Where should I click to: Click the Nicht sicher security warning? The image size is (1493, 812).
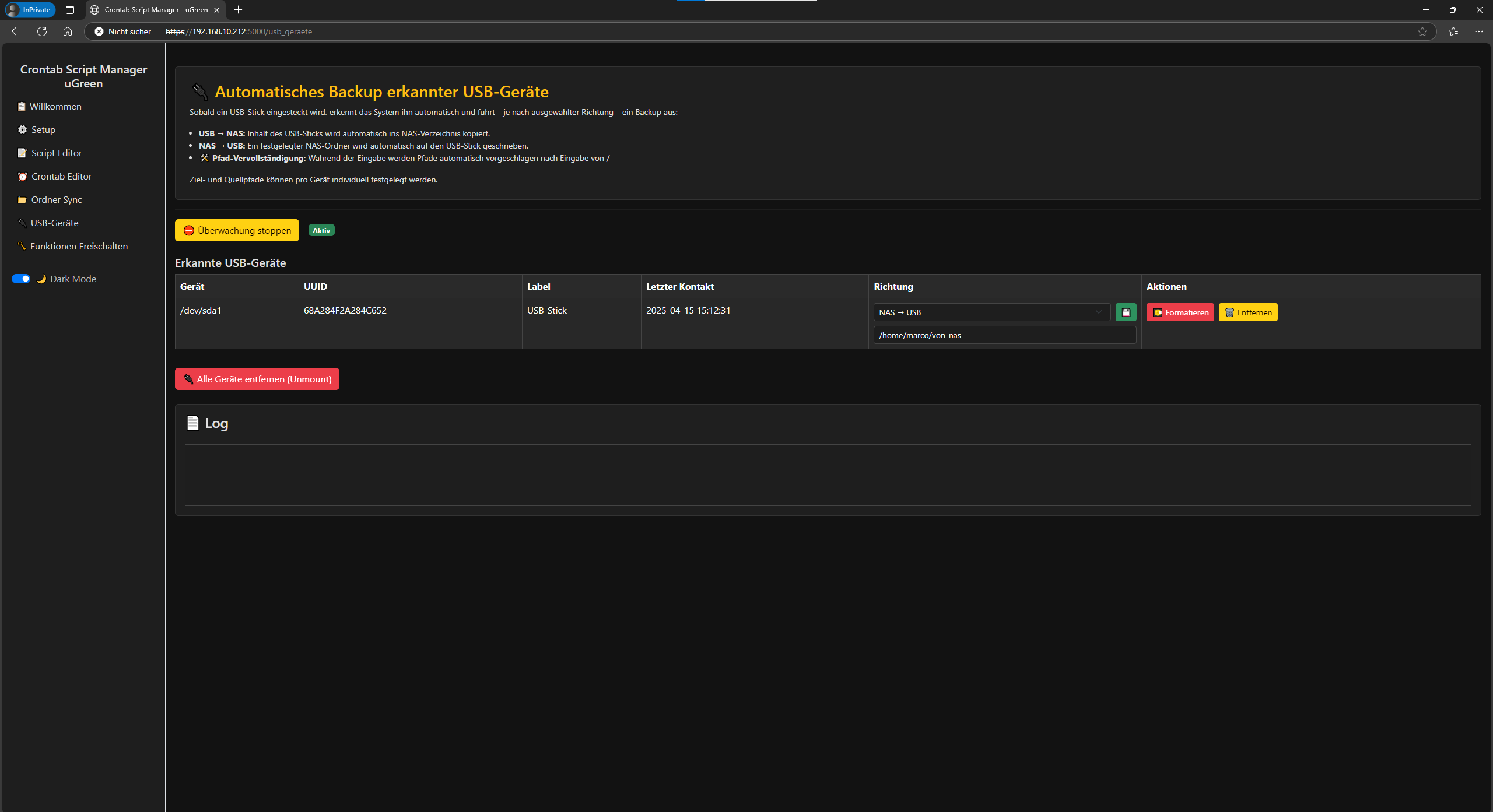click(x=123, y=31)
